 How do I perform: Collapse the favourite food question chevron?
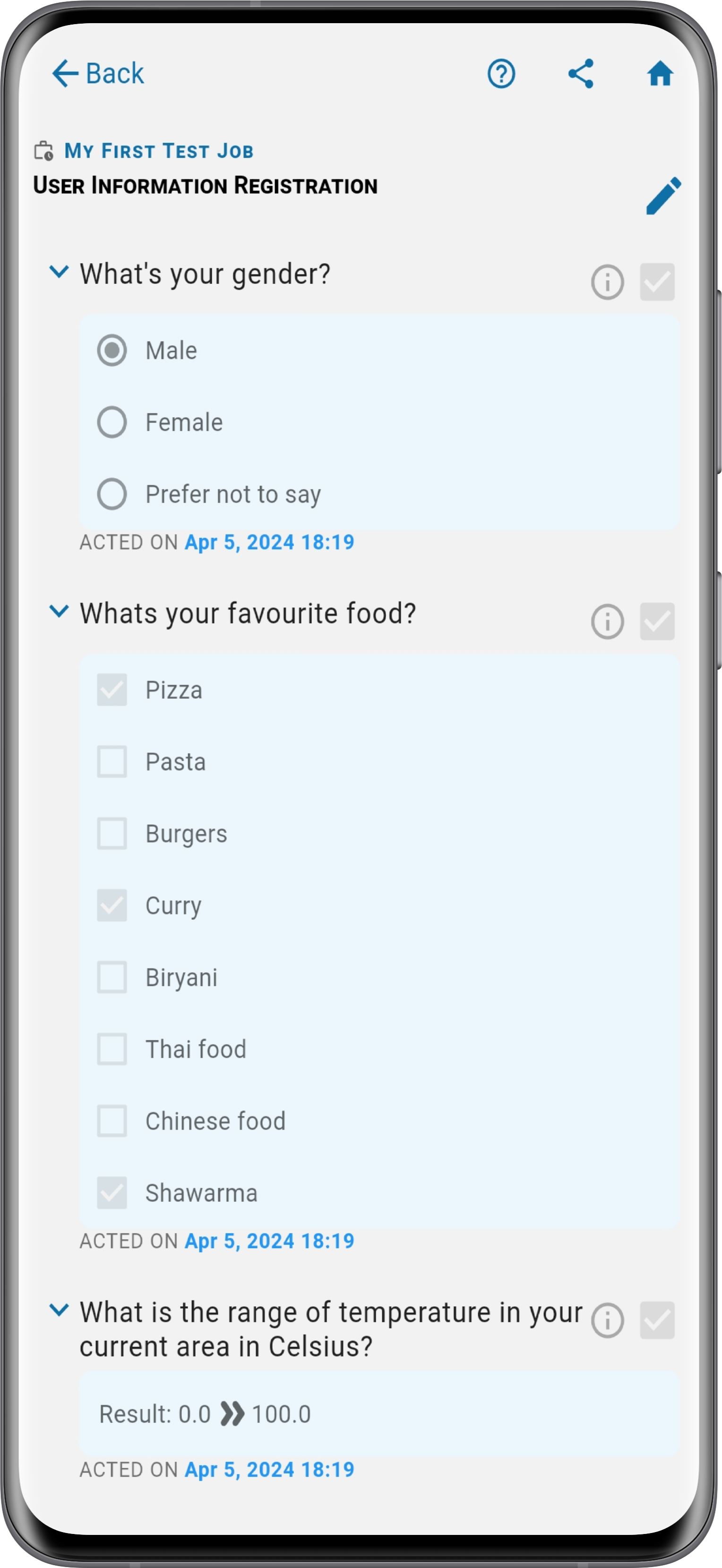pos(59,611)
